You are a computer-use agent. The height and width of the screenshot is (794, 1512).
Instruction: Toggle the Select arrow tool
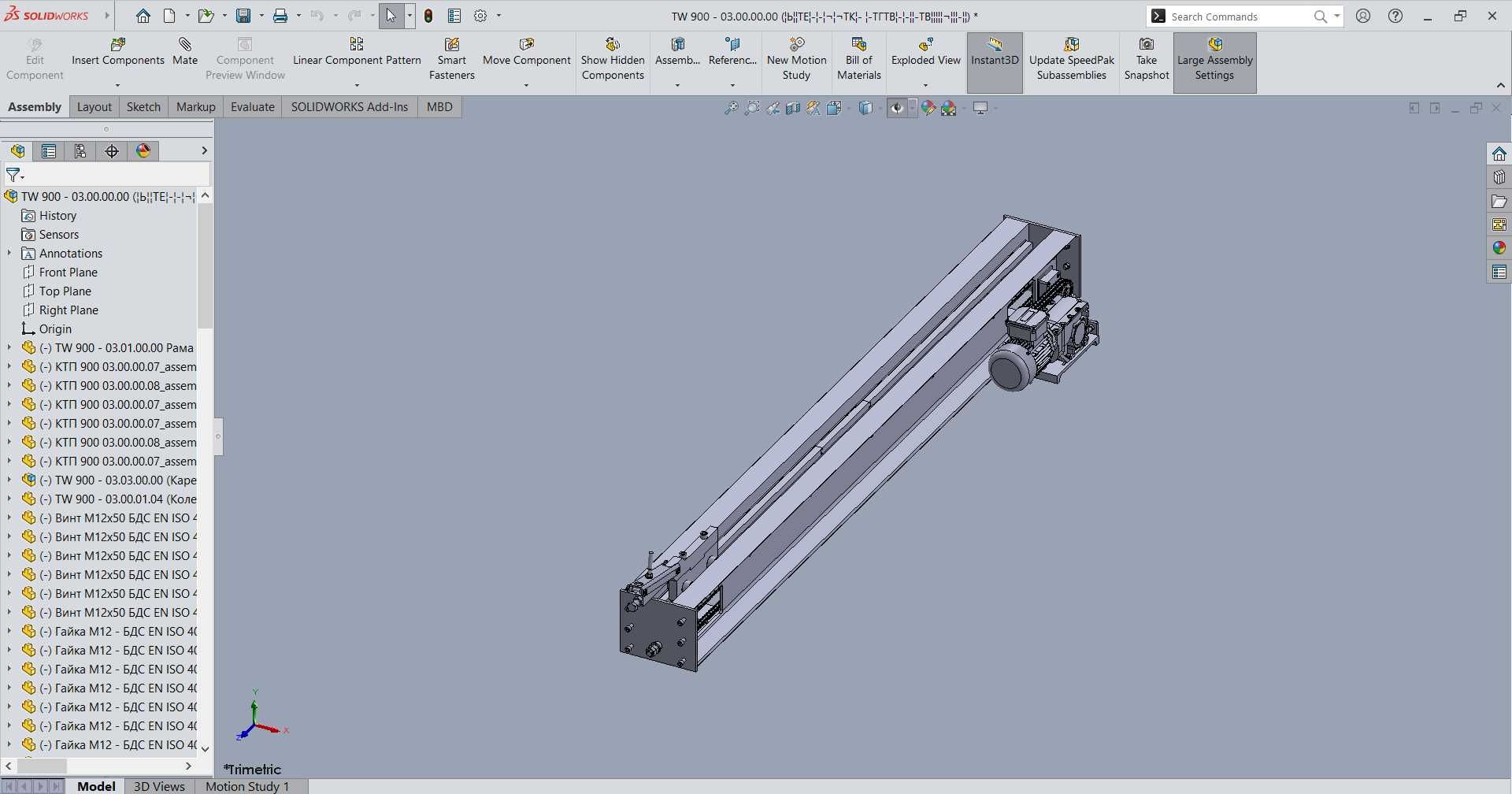(x=391, y=16)
